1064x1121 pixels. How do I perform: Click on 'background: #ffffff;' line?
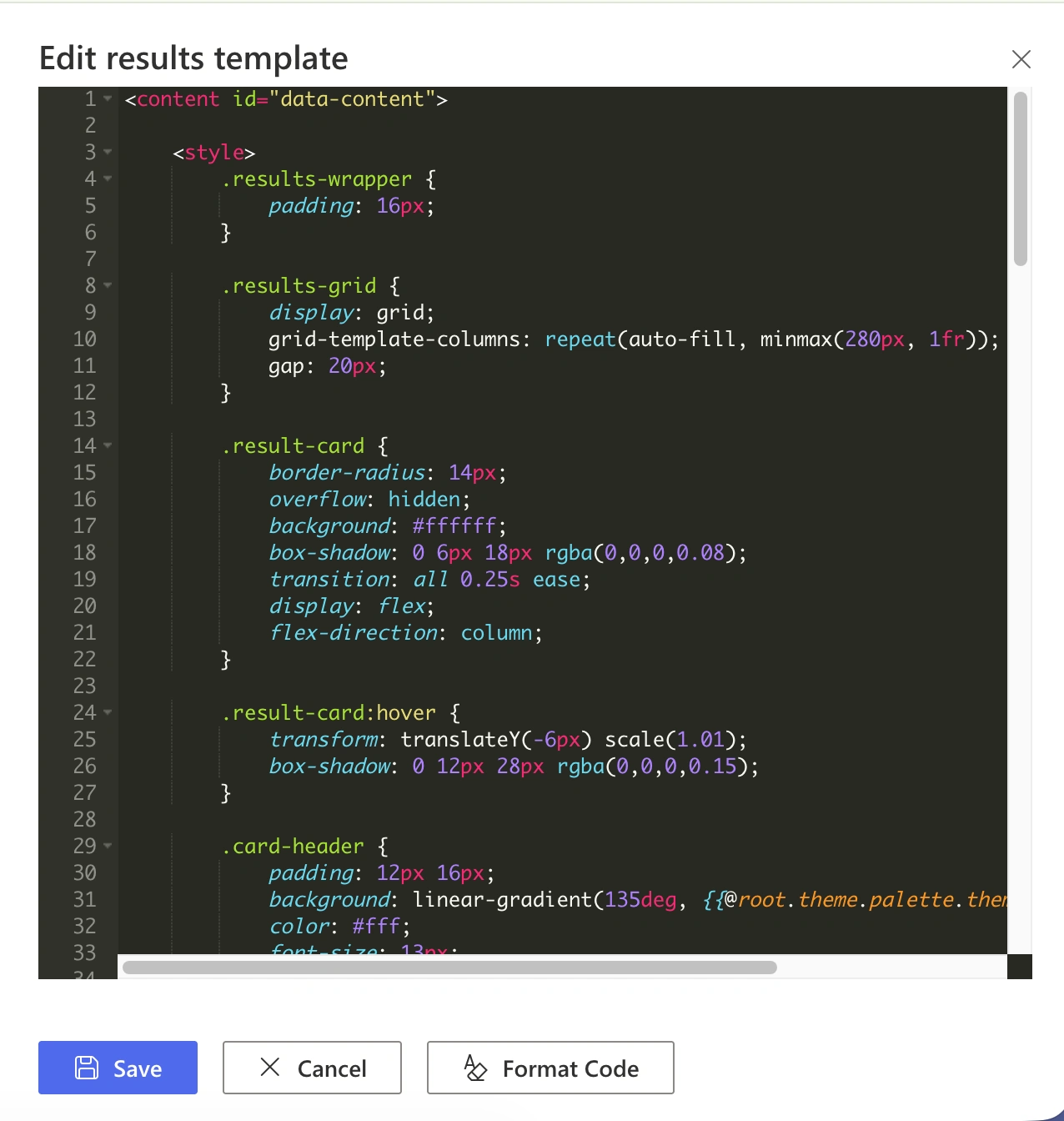pos(387,526)
